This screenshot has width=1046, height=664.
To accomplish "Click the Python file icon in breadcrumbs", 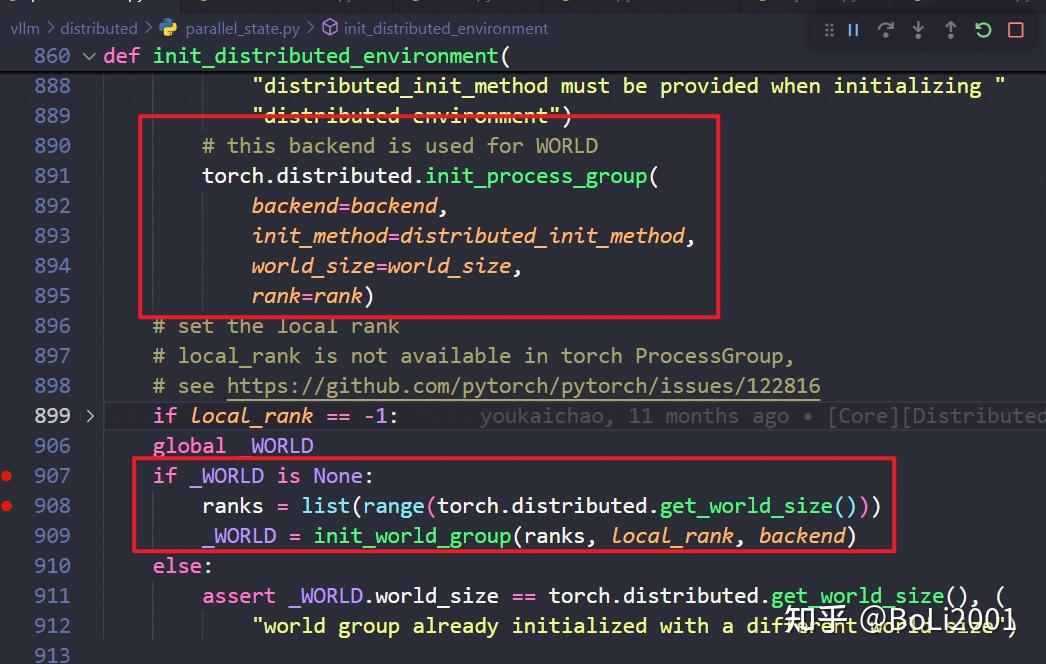I will point(169,28).
